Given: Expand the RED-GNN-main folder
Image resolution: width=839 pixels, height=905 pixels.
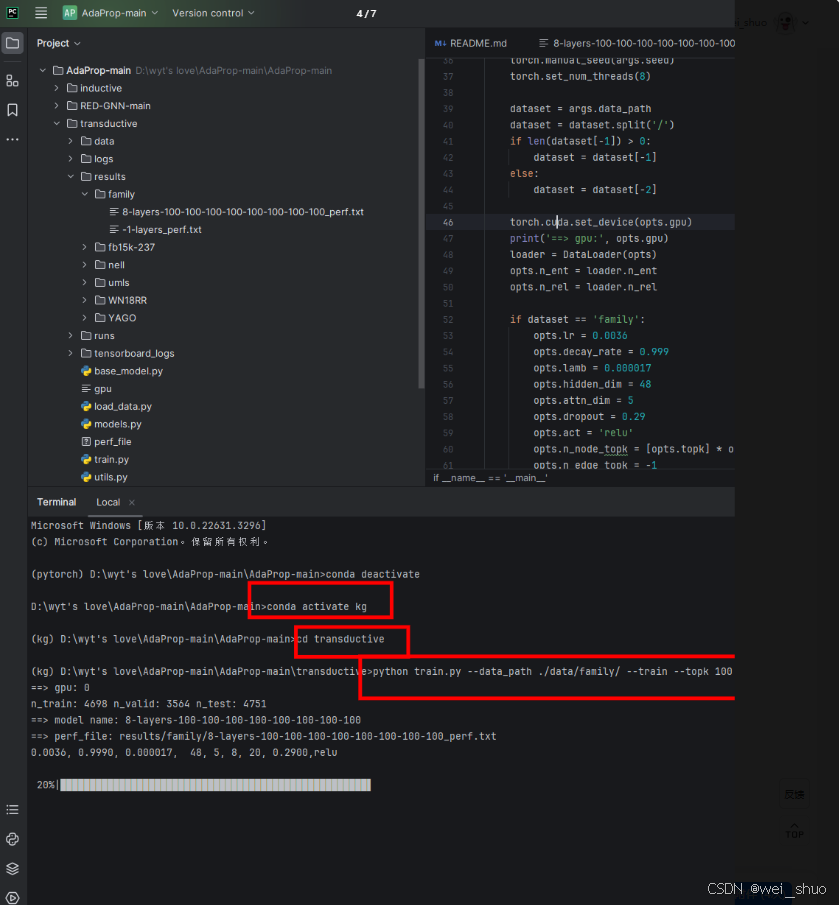Looking at the screenshot, I should pos(57,106).
